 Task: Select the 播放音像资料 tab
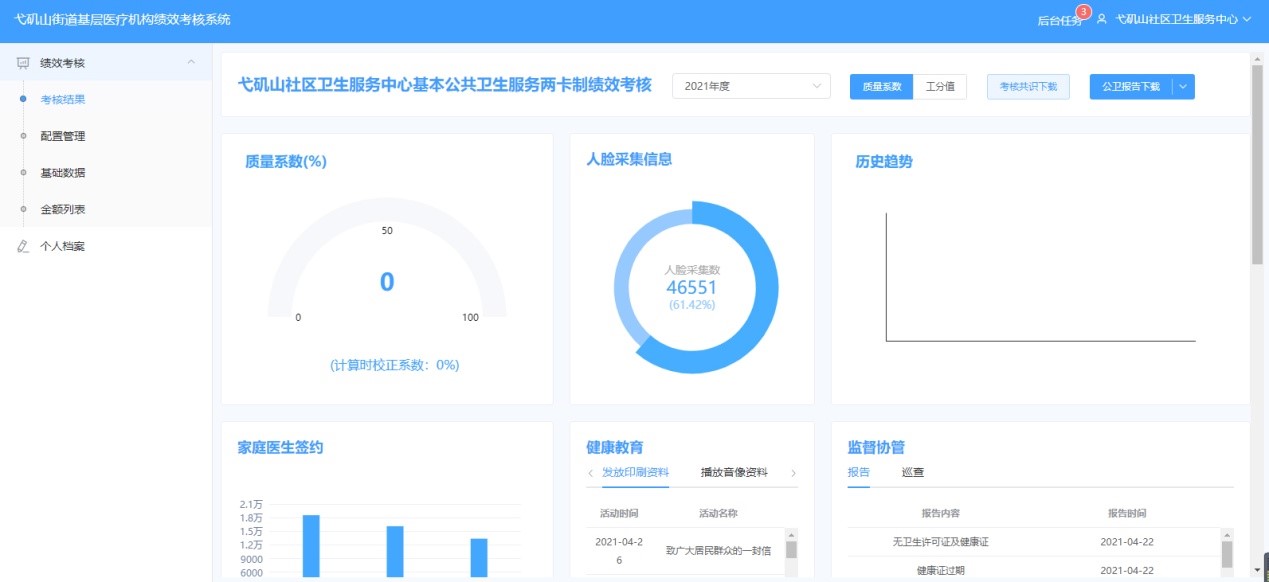point(734,473)
